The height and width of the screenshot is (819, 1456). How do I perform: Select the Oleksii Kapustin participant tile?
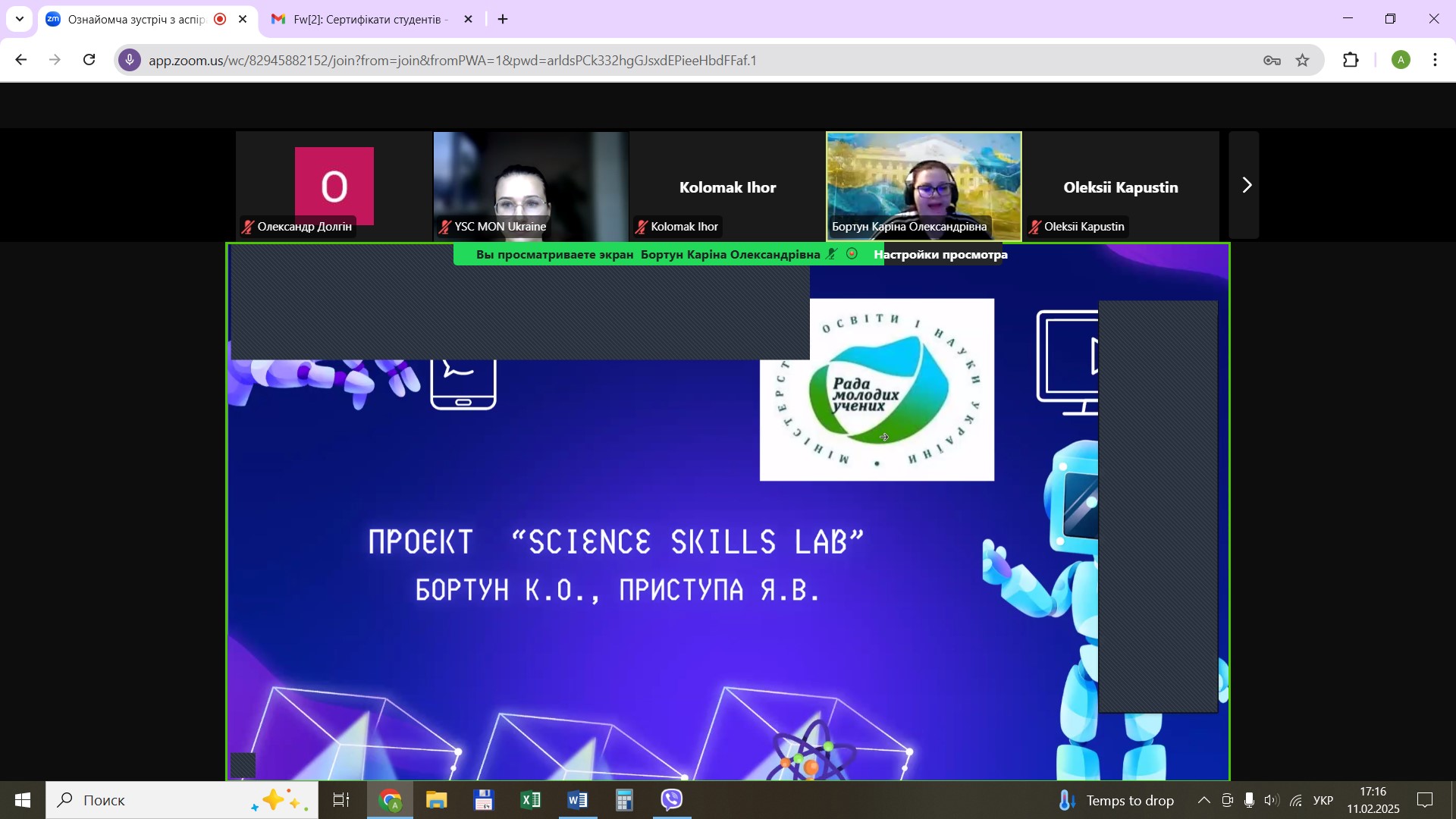(x=1121, y=187)
